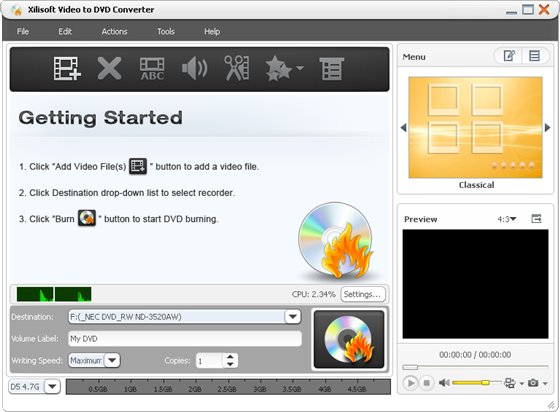Click the Volume Label text field
Viewport: 560px width, 412px height.
point(185,338)
